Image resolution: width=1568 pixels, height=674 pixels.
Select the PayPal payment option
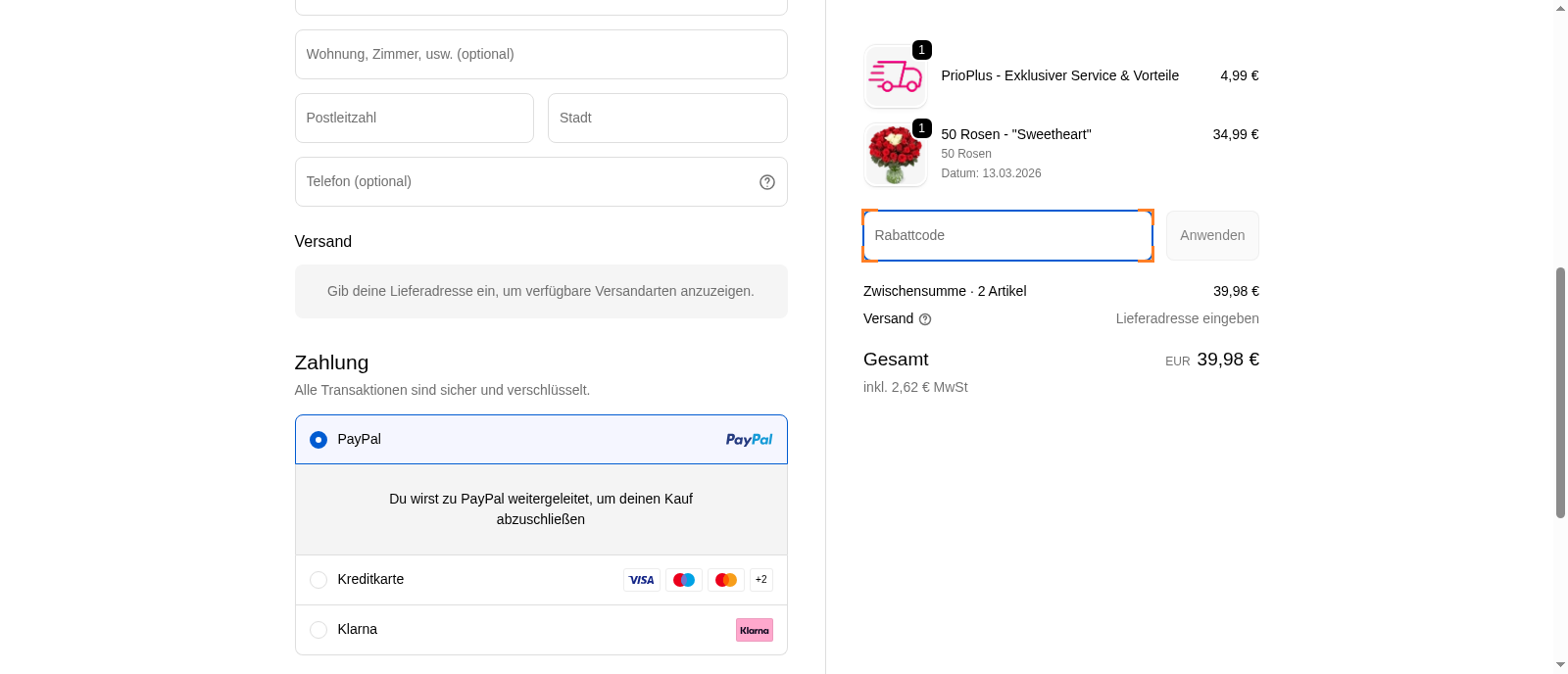(x=318, y=440)
